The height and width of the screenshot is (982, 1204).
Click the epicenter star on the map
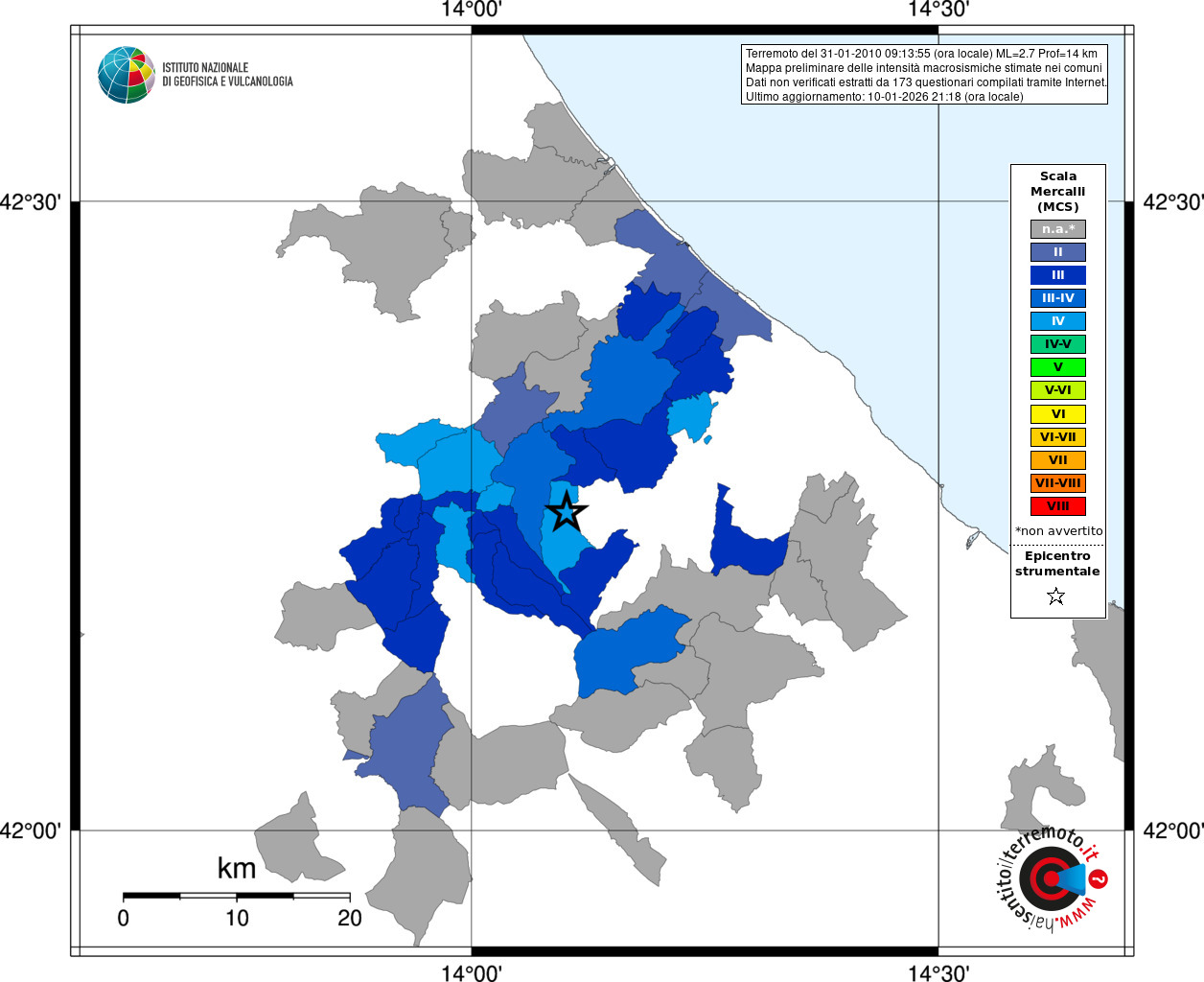point(567,512)
